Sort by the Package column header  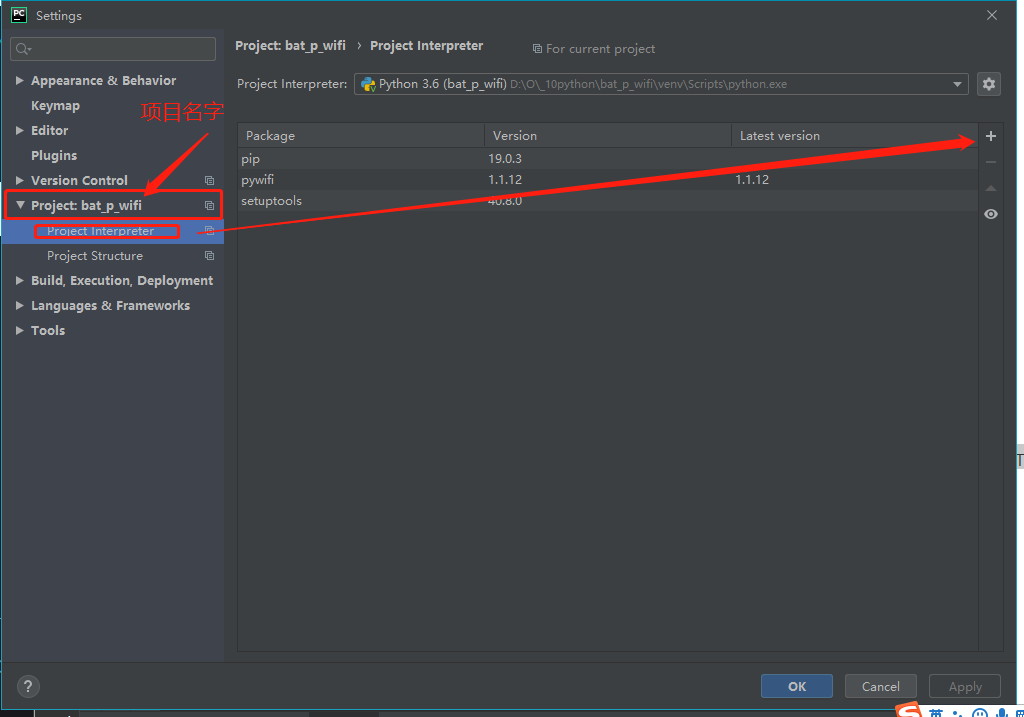pyautogui.click(x=361, y=136)
